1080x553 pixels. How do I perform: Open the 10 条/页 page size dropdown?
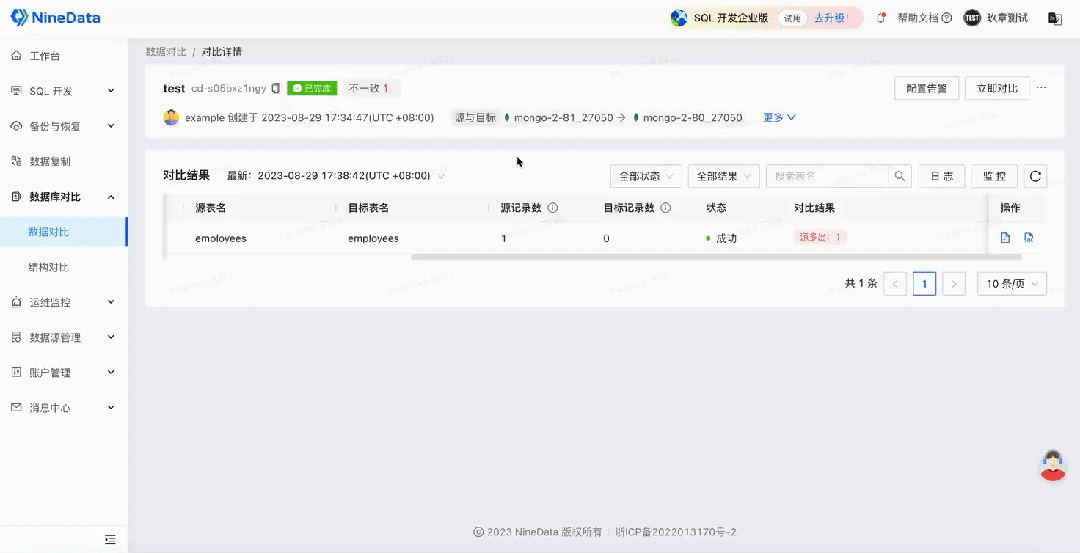pos(1012,284)
